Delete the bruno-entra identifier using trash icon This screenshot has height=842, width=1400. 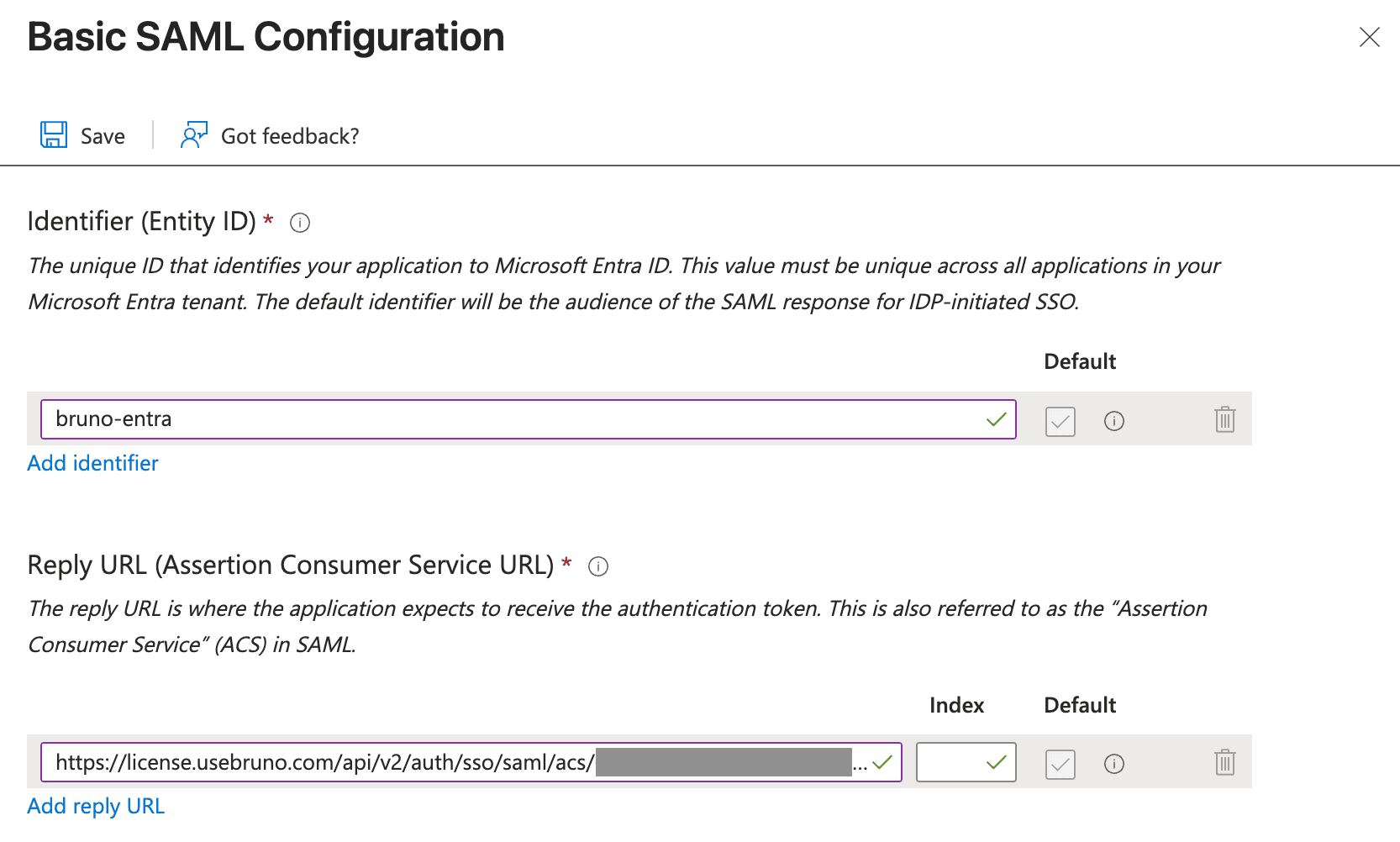pos(1224,419)
